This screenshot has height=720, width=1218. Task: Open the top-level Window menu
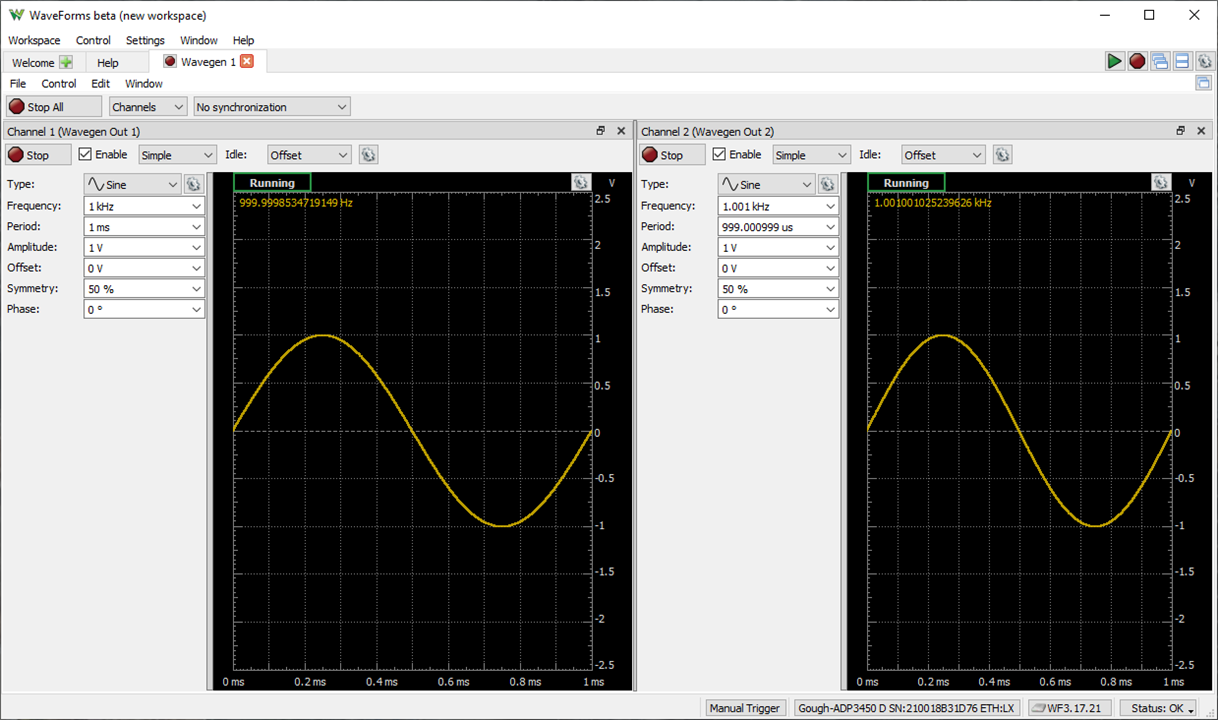[x=198, y=40]
